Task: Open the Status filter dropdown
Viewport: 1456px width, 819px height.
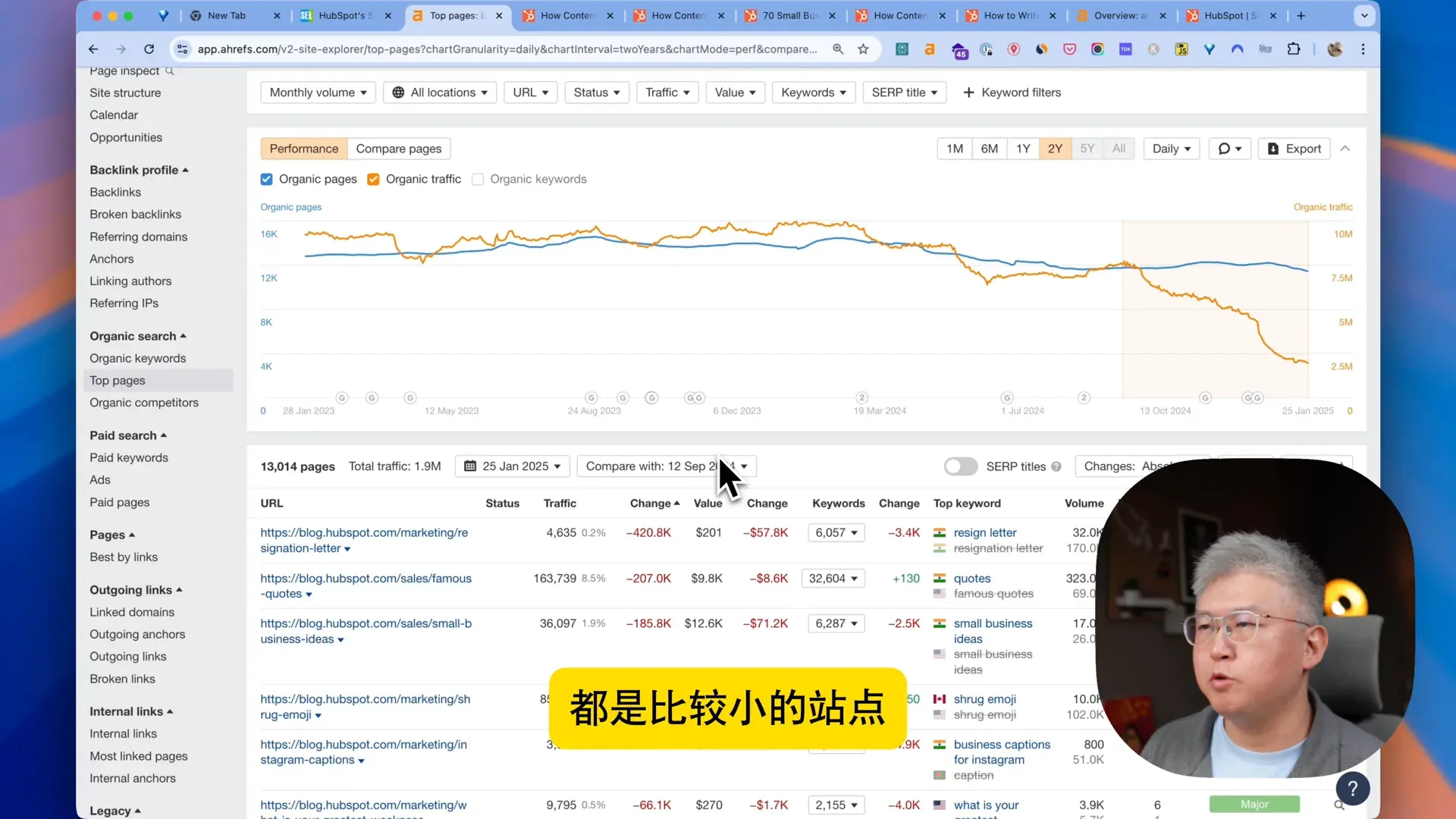Action: [596, 93]
